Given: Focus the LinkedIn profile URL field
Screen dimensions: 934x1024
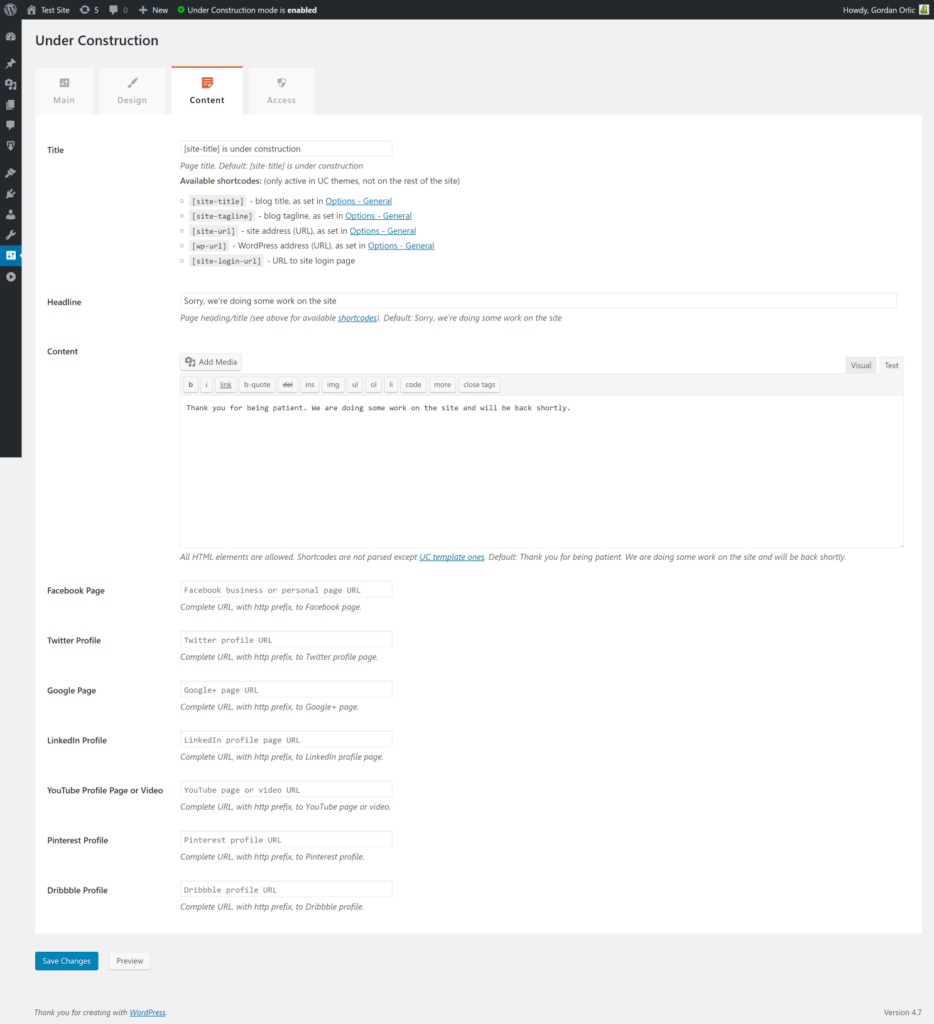Looking at the screenshot, I should point(286,740).
